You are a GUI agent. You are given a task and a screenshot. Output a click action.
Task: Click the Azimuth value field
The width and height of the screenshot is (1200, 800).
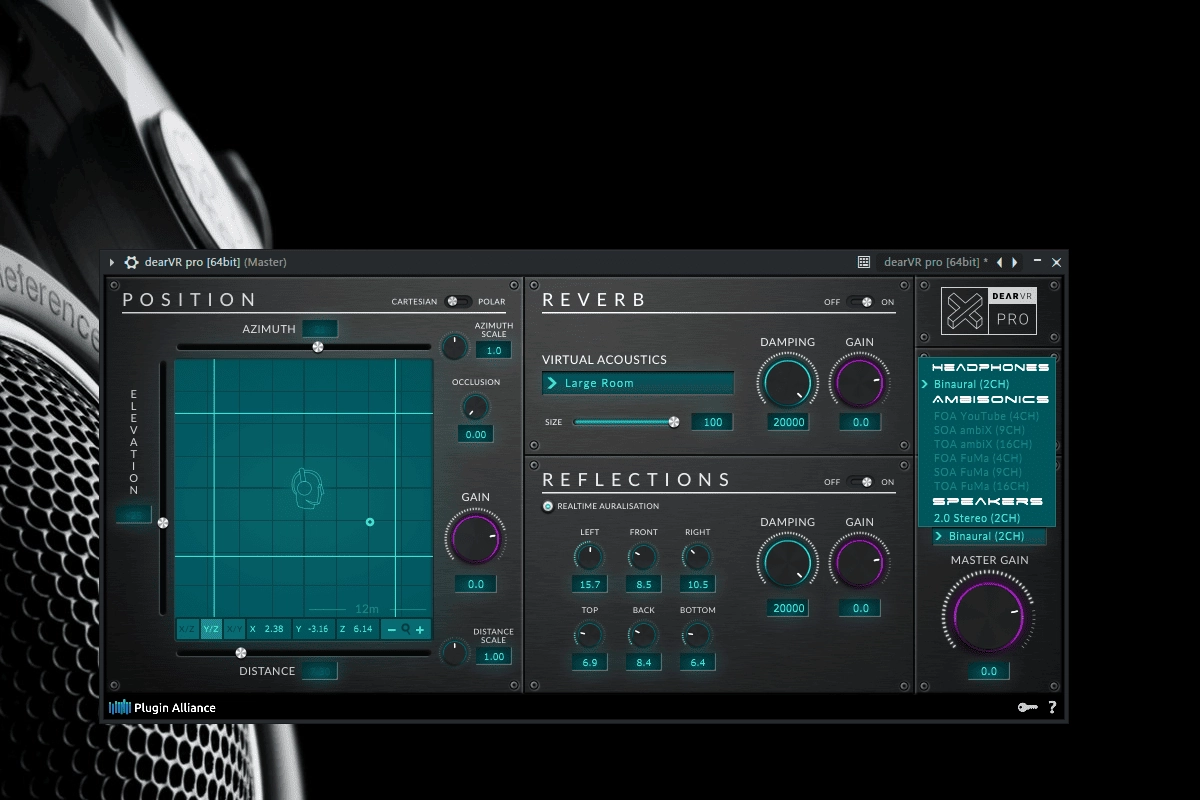click(x=320, y=329)
